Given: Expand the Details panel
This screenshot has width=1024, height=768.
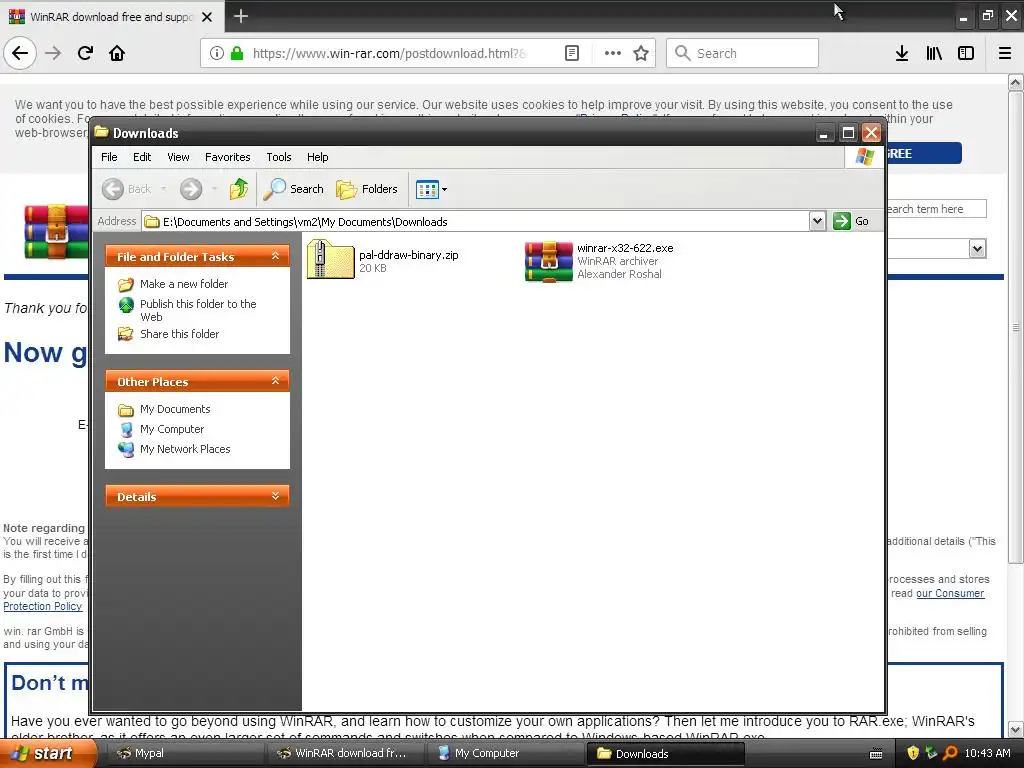Looking at the screenshot, I should (x=276, y=496).
